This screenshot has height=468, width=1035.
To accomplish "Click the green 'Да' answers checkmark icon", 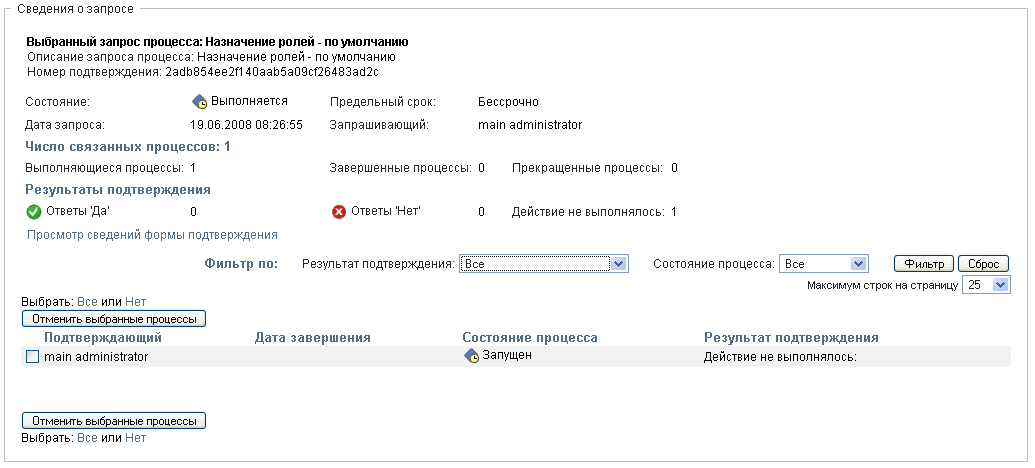I will (33, 211).
